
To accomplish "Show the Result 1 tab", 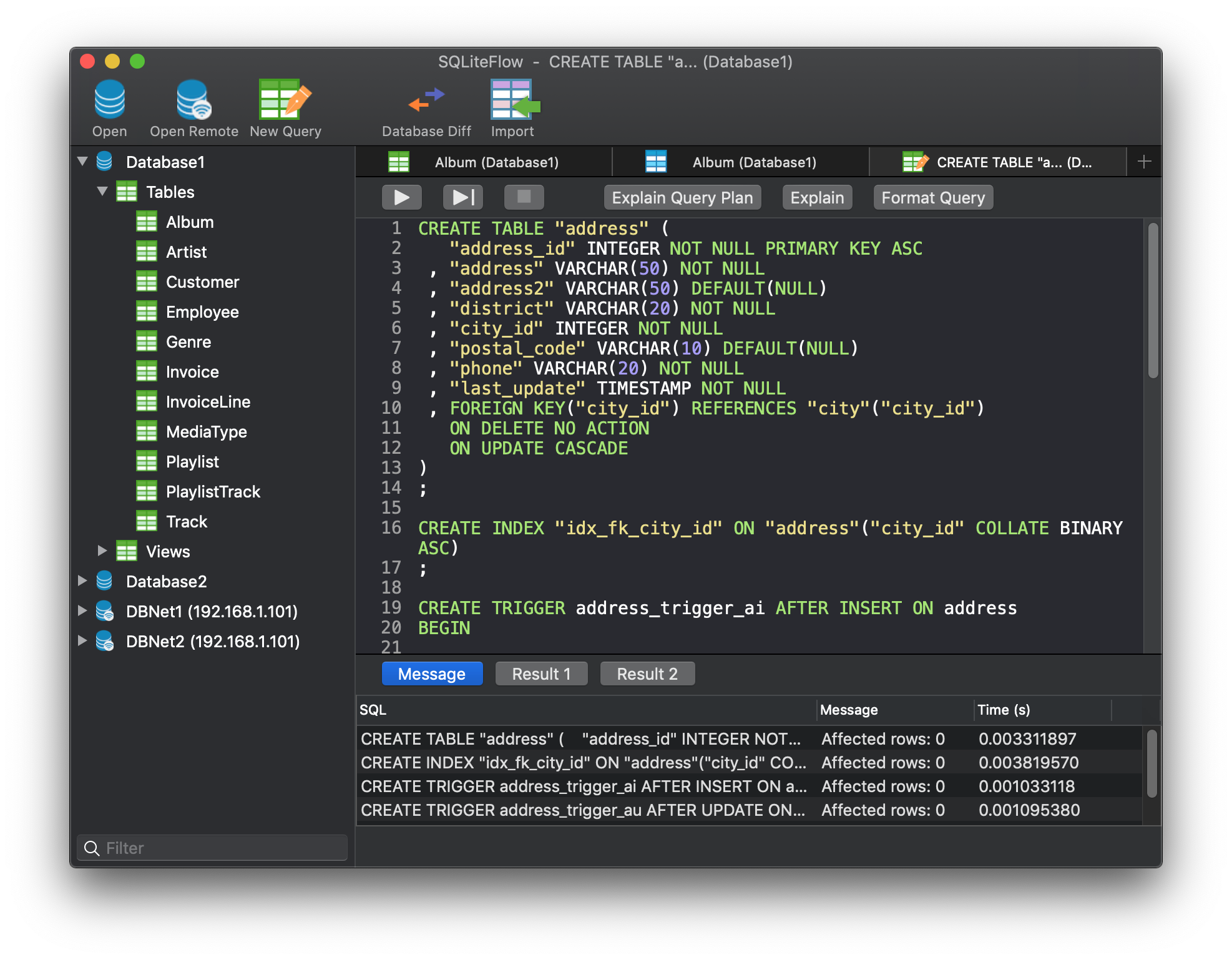I will click(x=541, y=674).
